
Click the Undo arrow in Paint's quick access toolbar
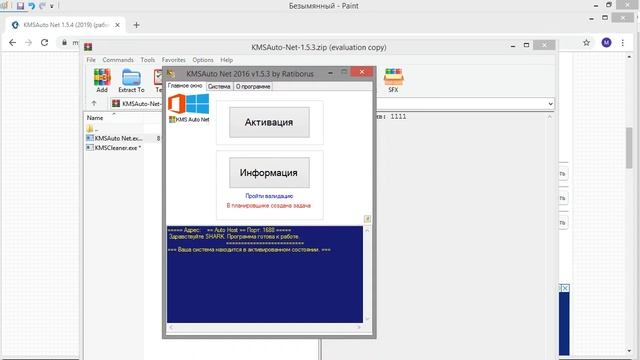(31, 6)
